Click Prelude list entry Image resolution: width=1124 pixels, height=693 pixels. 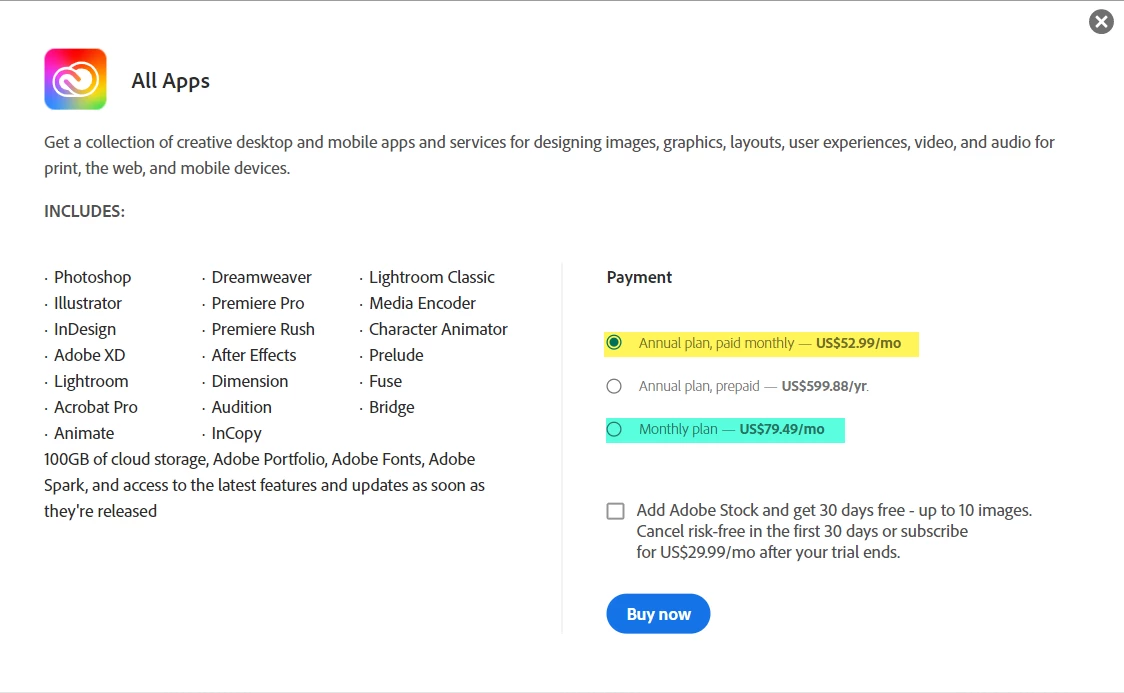pos(396,355)
